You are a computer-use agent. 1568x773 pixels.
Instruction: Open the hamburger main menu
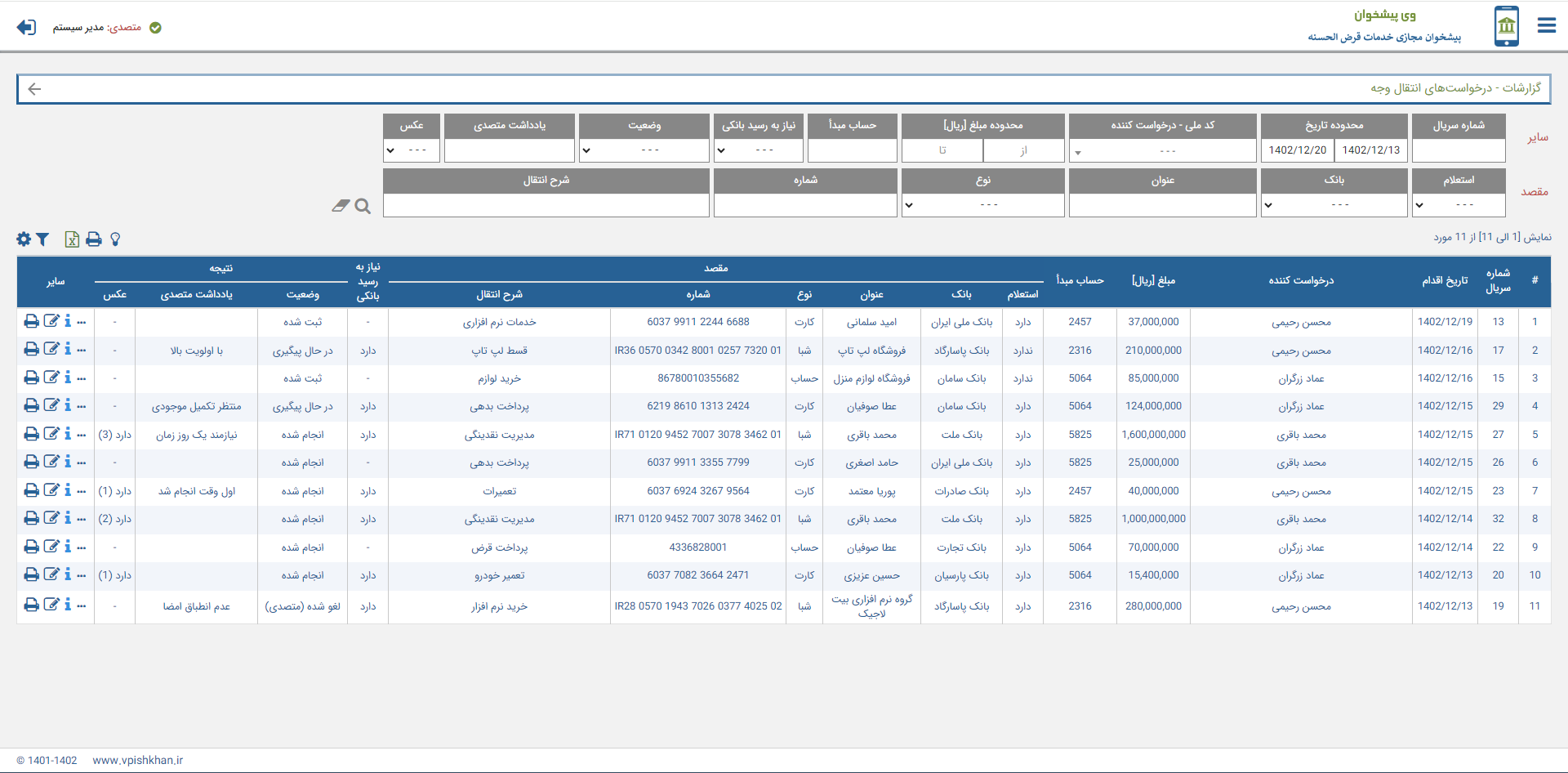pos(1546,26)
